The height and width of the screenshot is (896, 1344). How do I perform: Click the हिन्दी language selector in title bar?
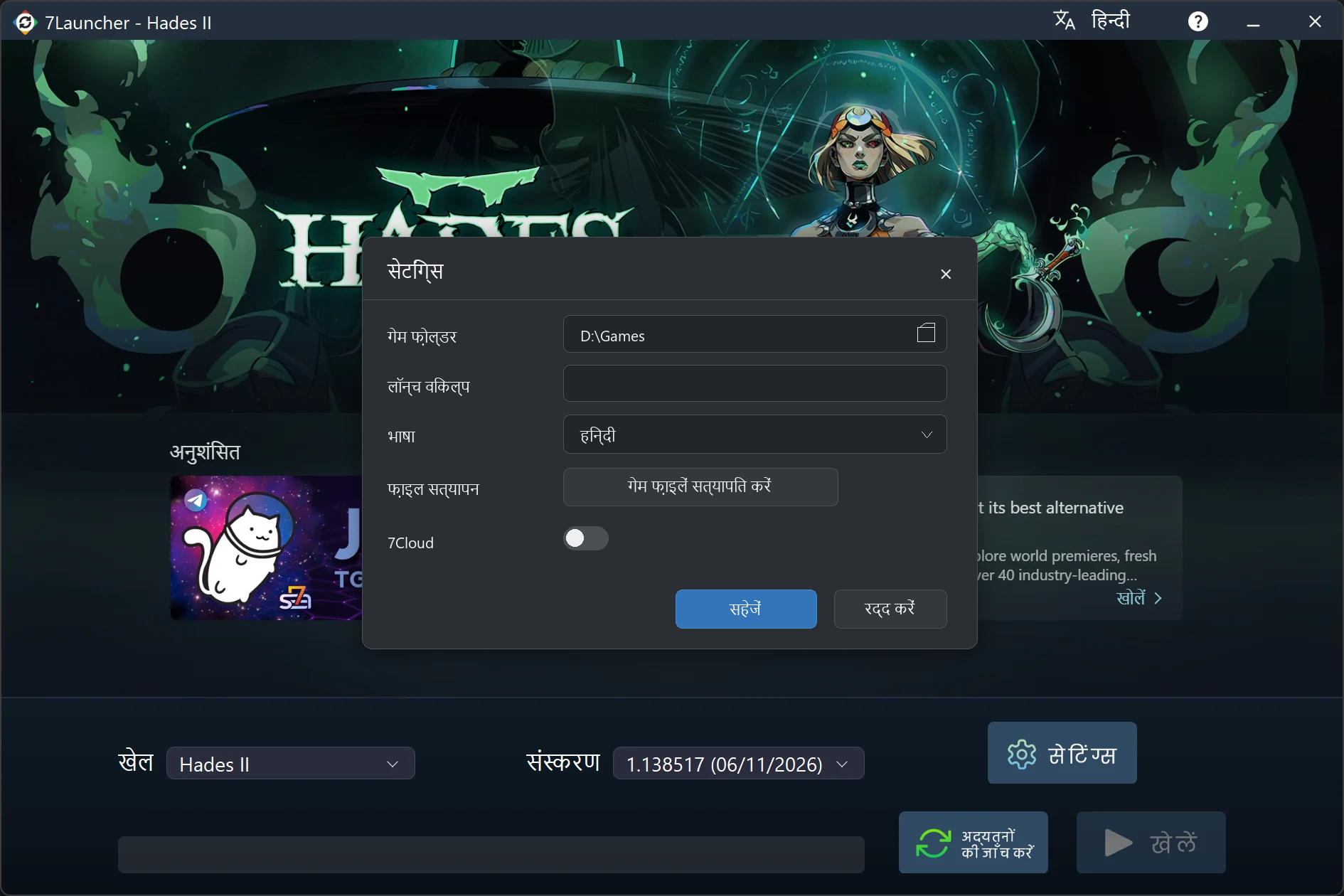coord(1111,20)
